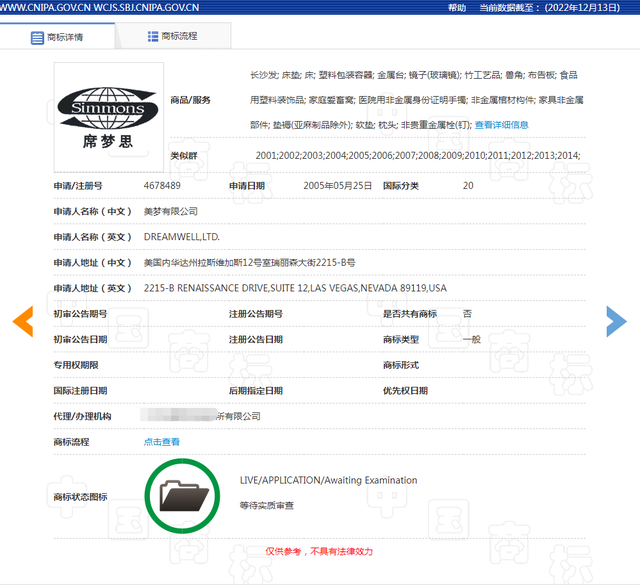Image resolution: width=640 pixels, height=586 pixels.
Task: Click the application date 2005年05月25日
Action: point(337,186)
